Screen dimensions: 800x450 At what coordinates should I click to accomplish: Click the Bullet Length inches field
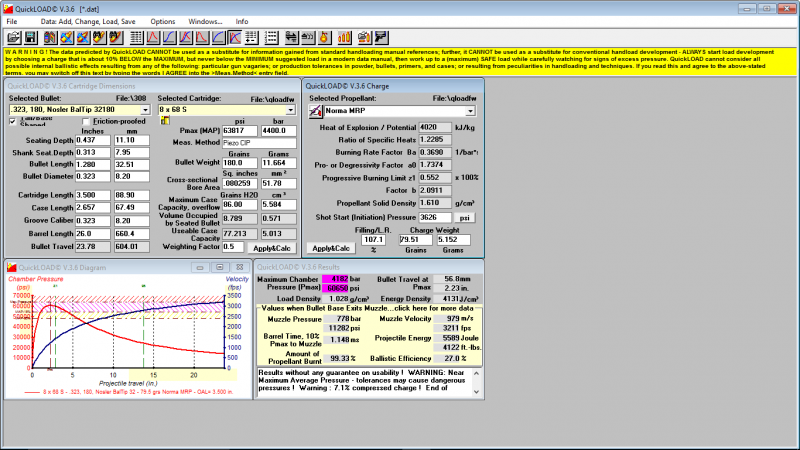click(92, 164)
